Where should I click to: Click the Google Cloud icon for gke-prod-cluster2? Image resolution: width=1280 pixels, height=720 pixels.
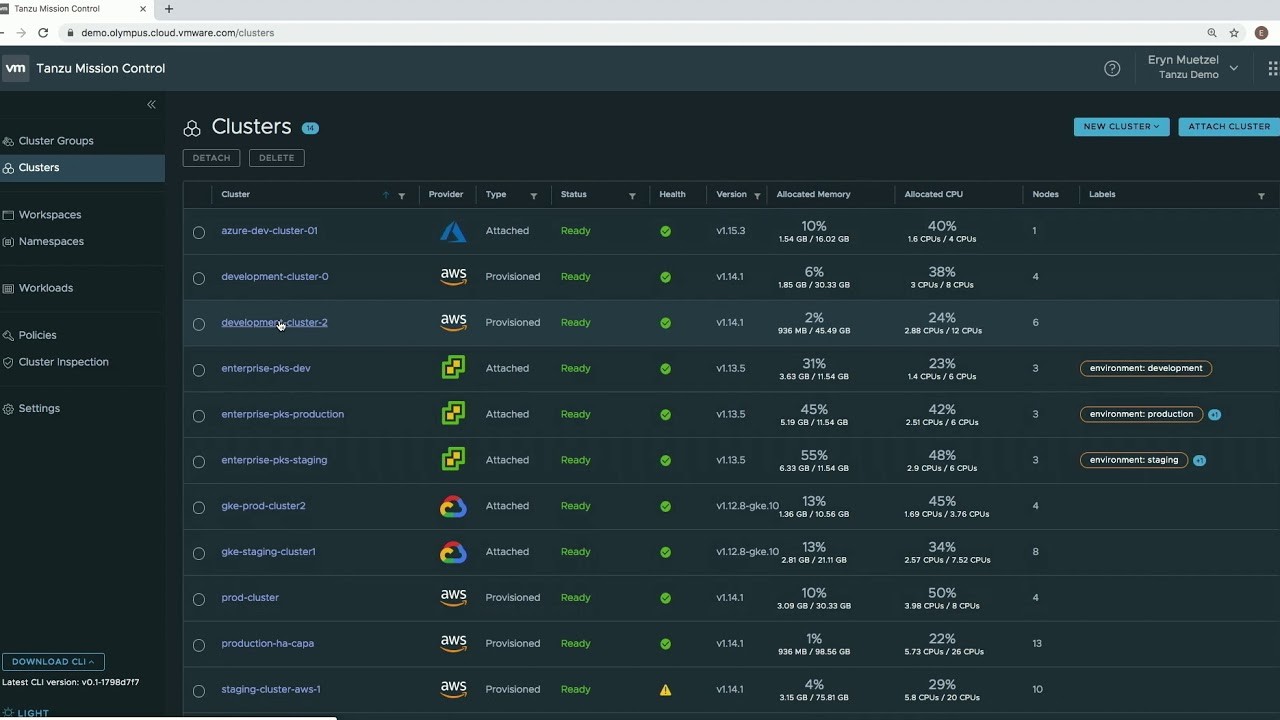453,506
